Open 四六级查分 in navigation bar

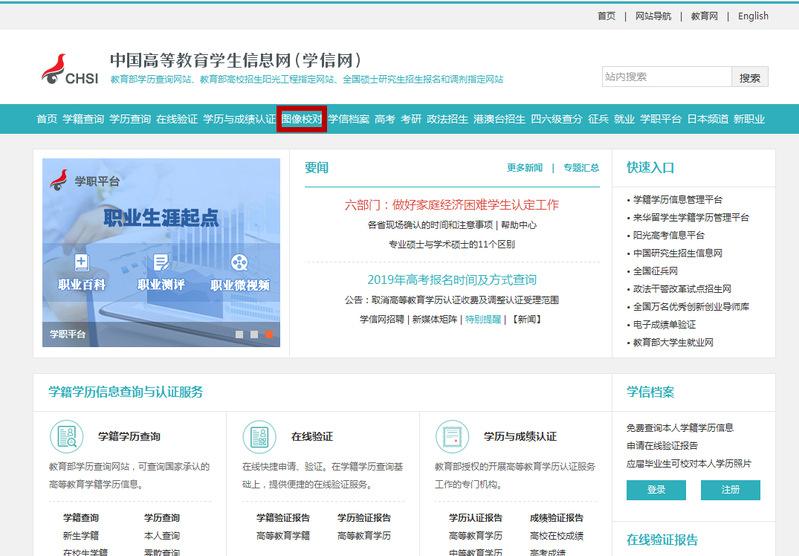coord(556,119)
